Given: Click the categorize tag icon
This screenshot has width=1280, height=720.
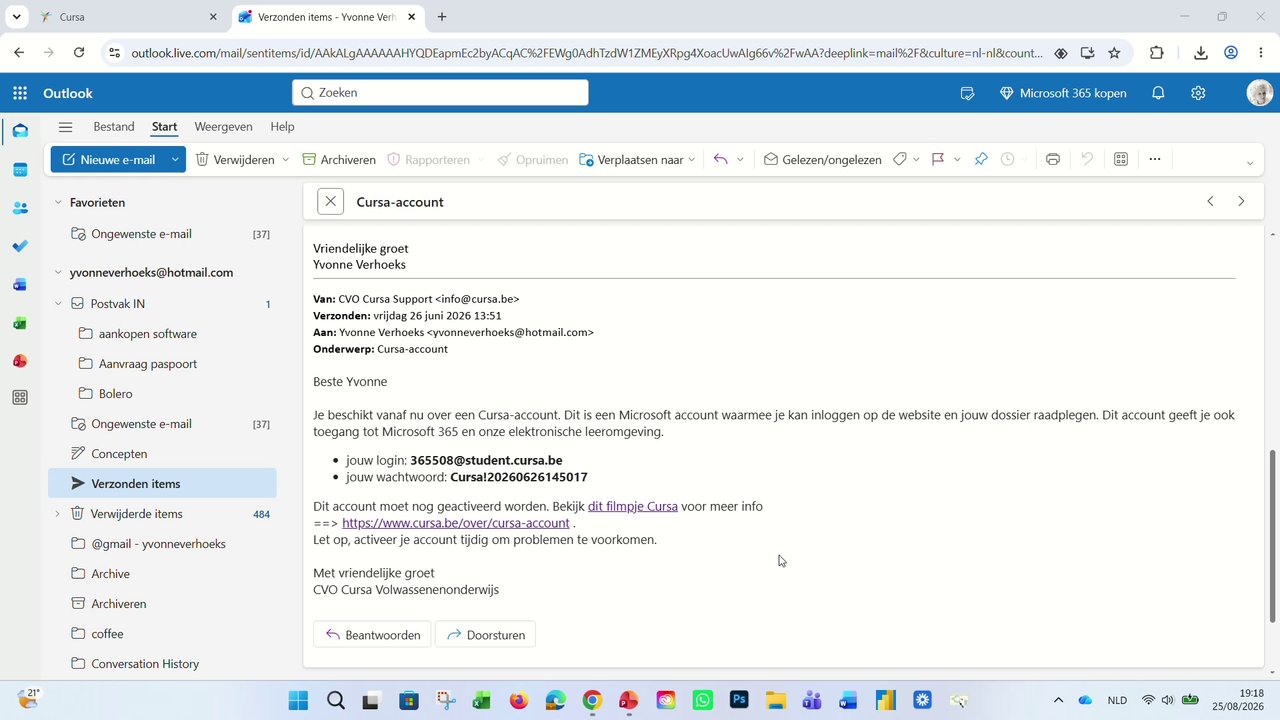Looking at the screenshot, I should [900, 159].
